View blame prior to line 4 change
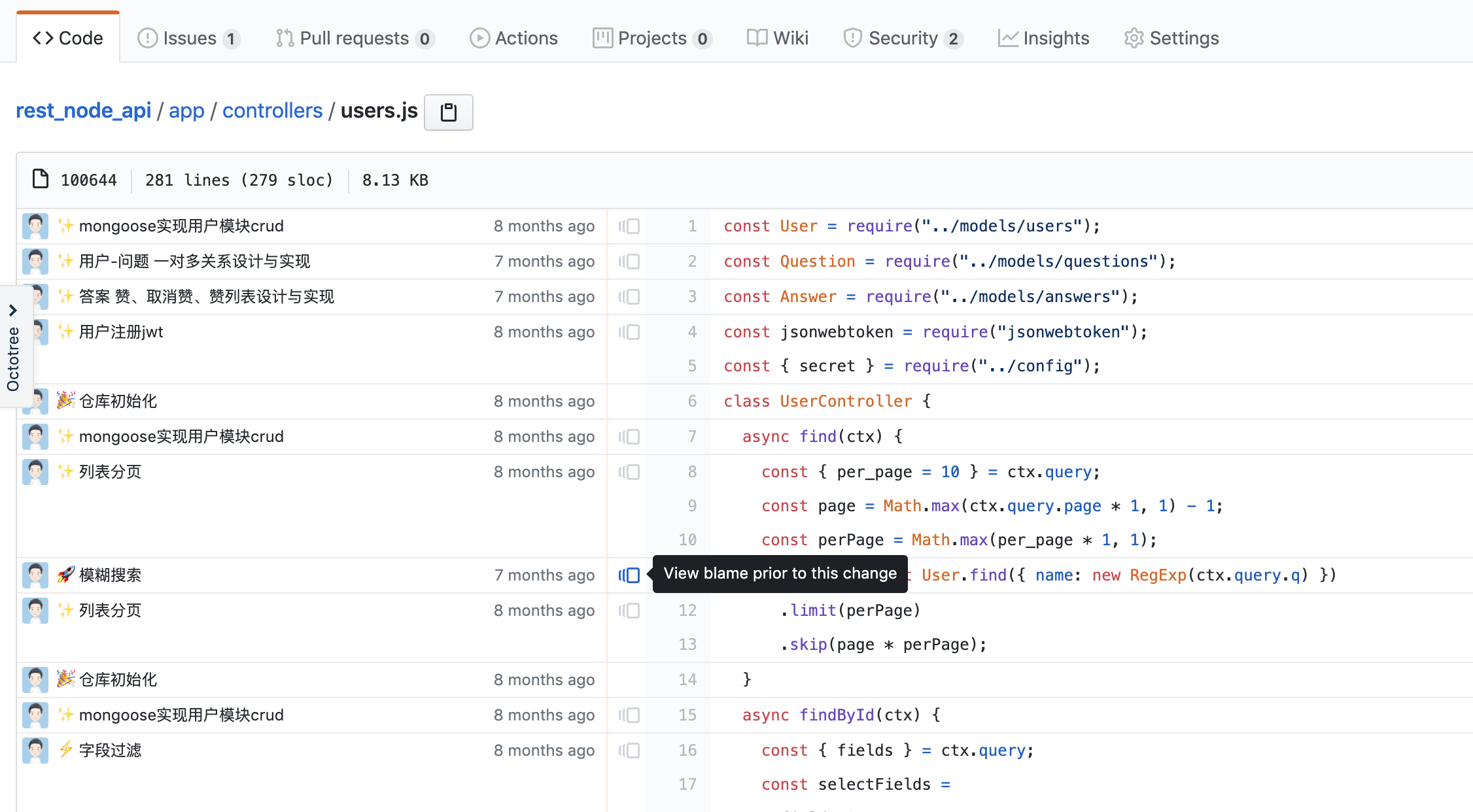Viewport: 1473px width, 812px height. [x=629, y=332]
